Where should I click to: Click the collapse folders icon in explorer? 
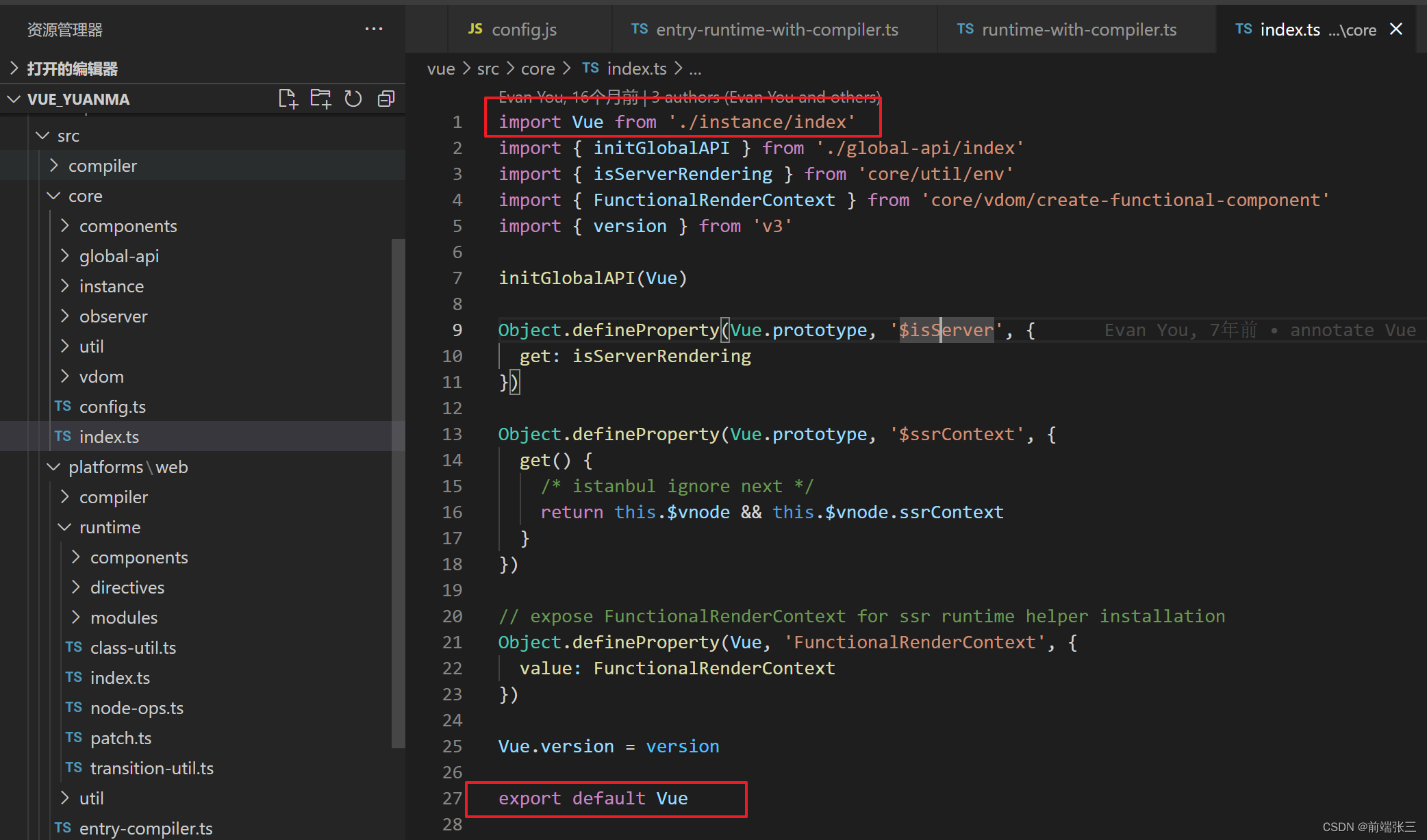[385, 99]
